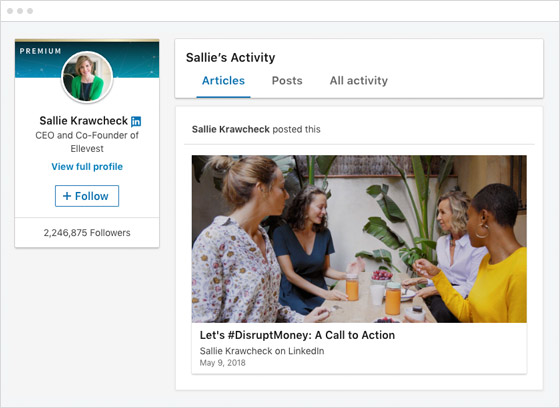This screenshot has height=408, width=560.
Task: Open the article image of women at table
Action: 359,239
